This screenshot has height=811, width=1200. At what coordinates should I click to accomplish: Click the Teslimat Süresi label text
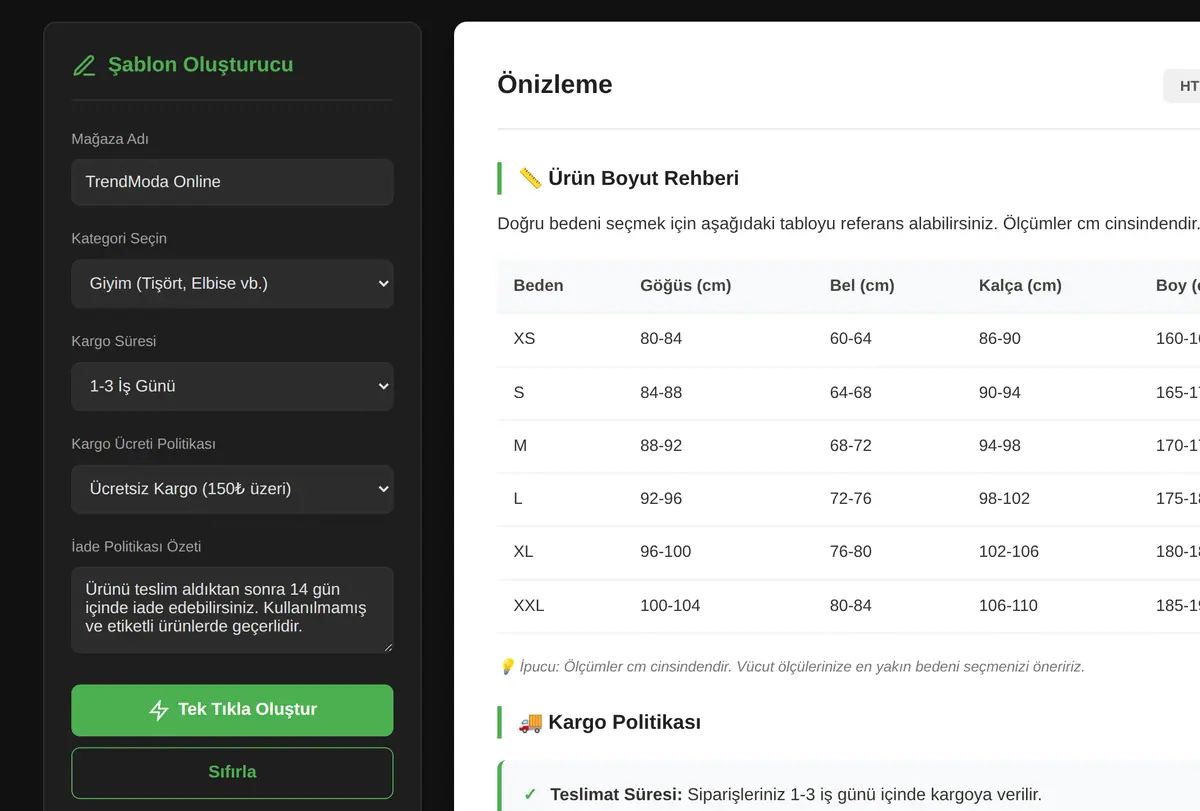click(x=616, y=795)
